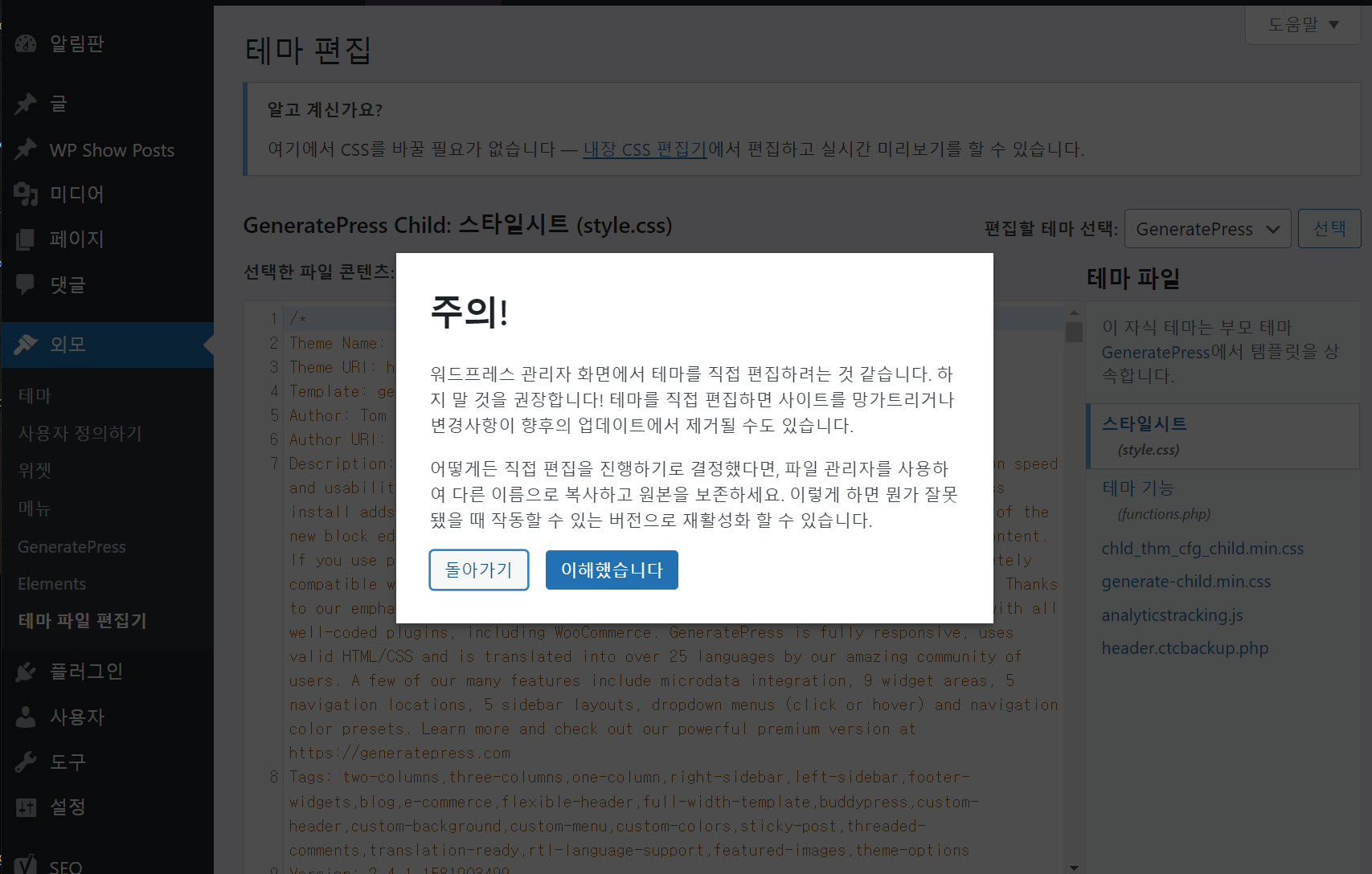1372x874 pixels.
Task: Click the 외모 appearance brush icon
Action: point(25,345)
